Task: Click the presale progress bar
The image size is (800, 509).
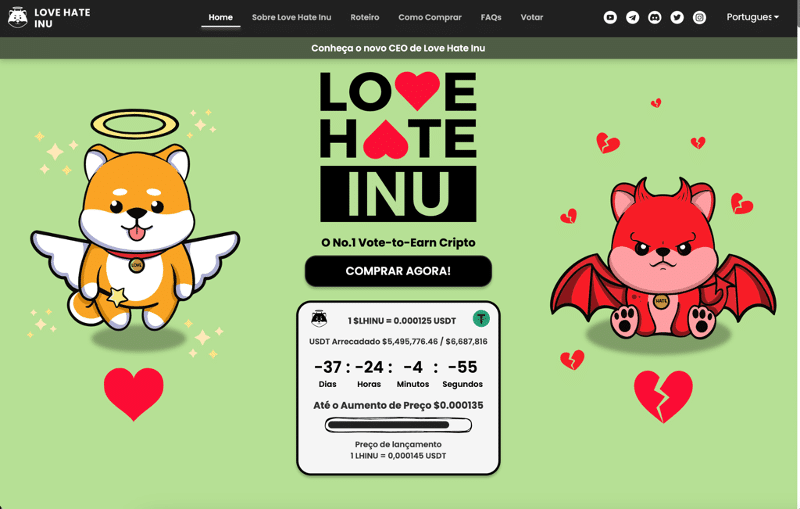Action: click(x=398, y=425)
